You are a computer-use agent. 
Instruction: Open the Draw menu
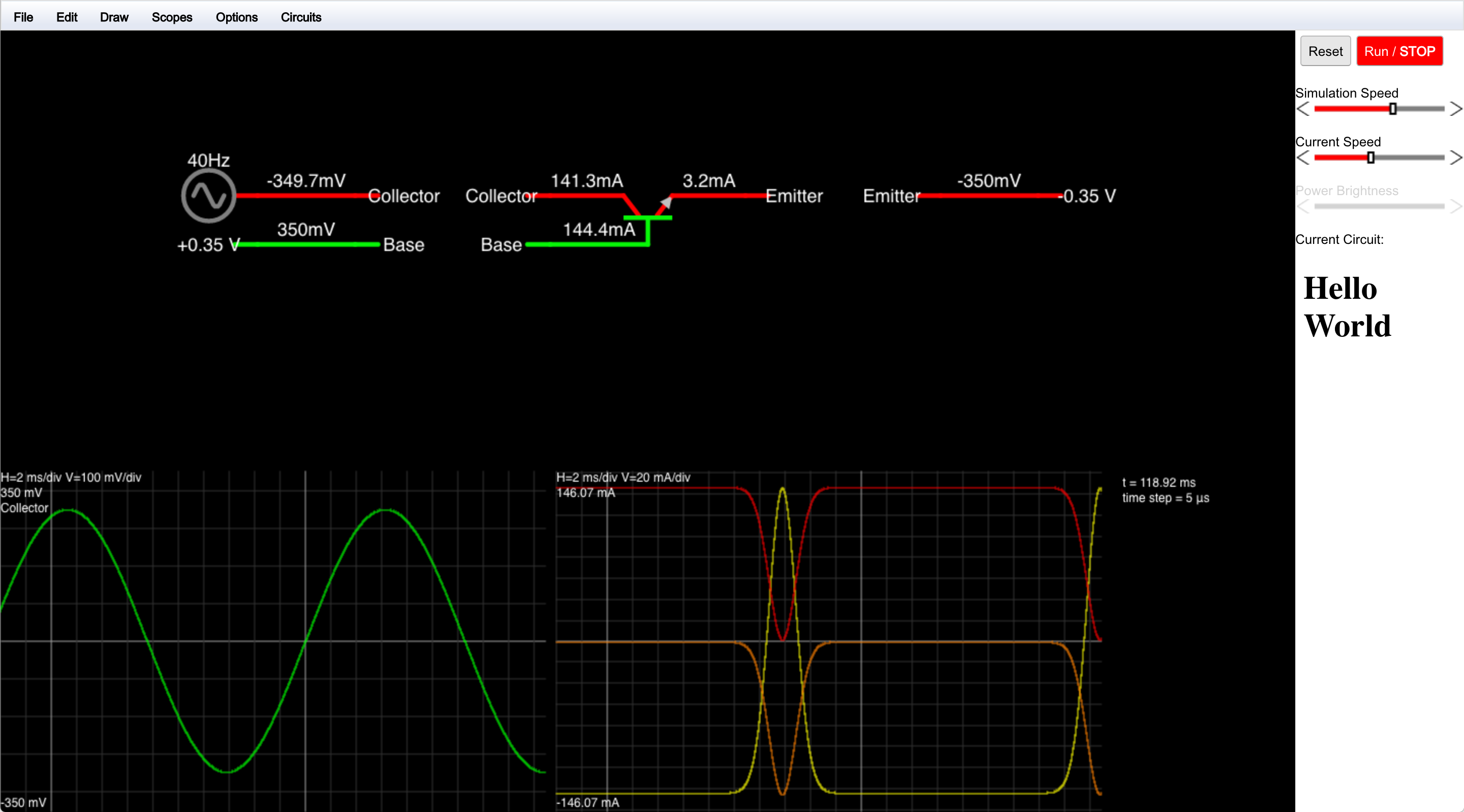(114, 17)
